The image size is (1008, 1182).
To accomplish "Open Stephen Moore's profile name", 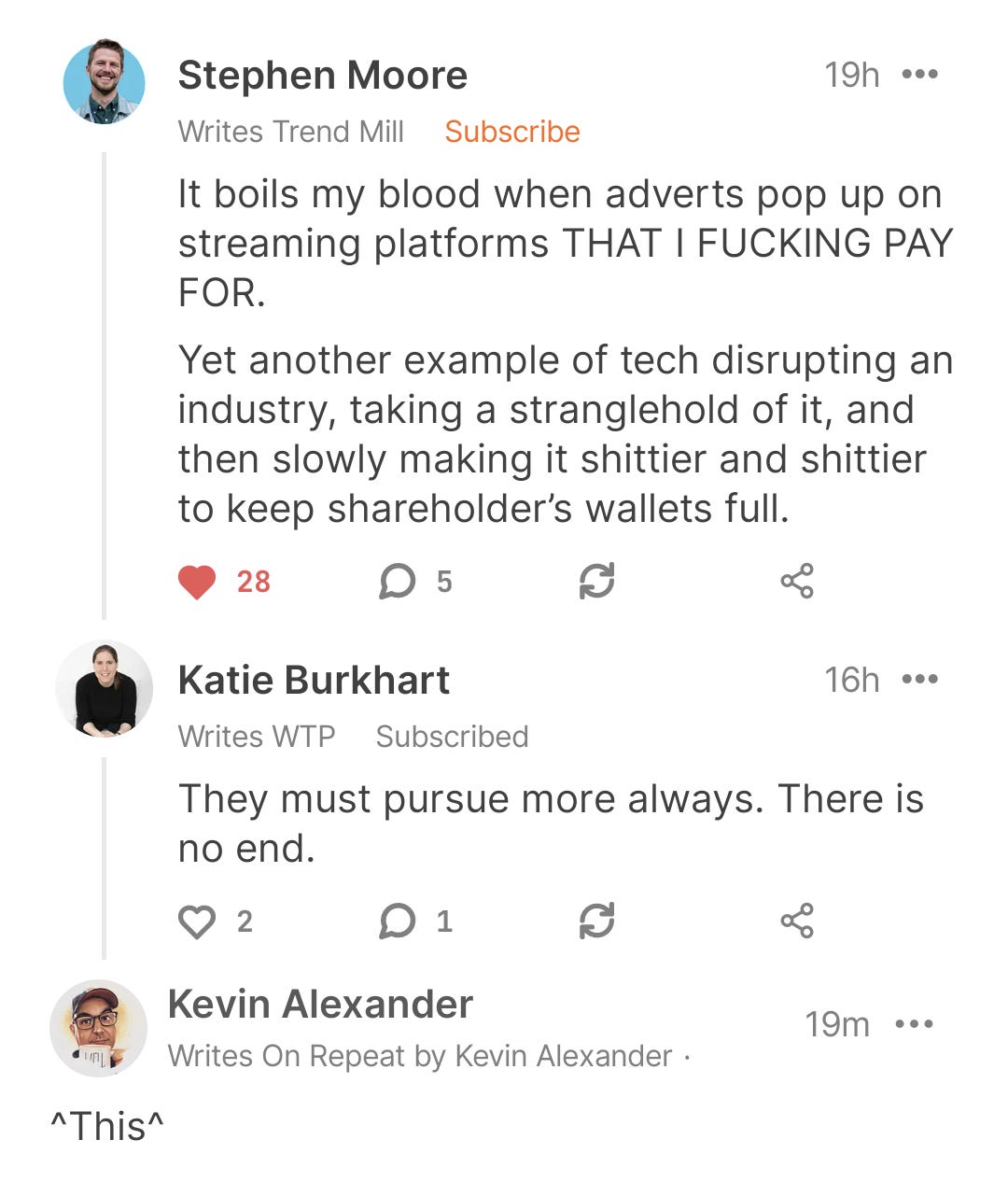I will pyautogui.click(x=323, y=75).
